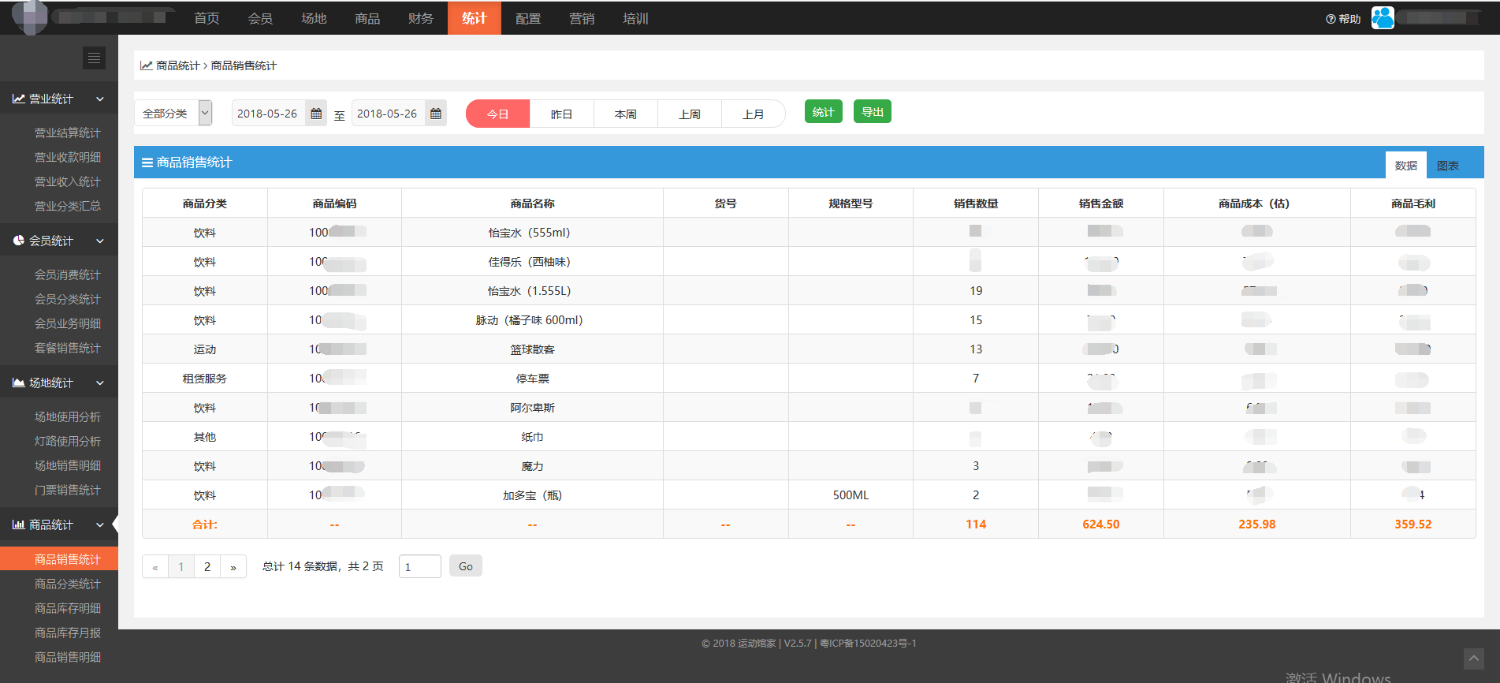This screenshot has width=1500, height=683.
Task: Open 营业收入统计 in the sidebar
Action: 67,182
